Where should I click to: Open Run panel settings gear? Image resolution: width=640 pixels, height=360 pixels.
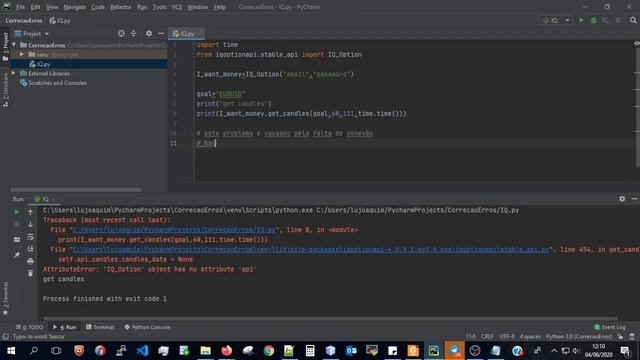click(x=622, y=199)
